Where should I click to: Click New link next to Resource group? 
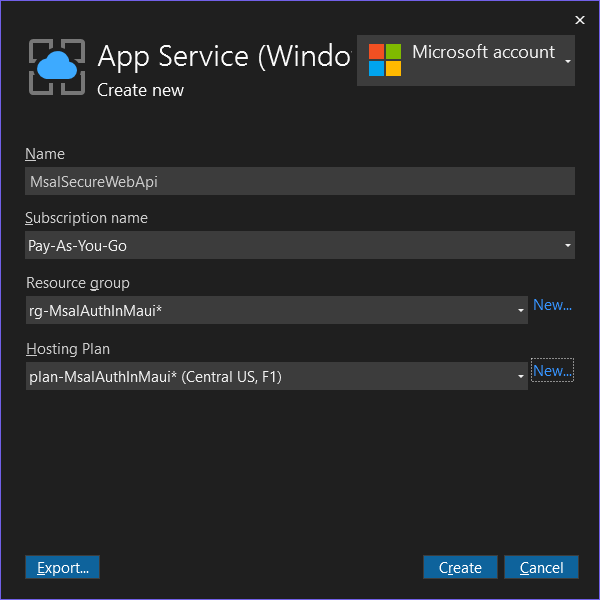click(x=552, y=305)
